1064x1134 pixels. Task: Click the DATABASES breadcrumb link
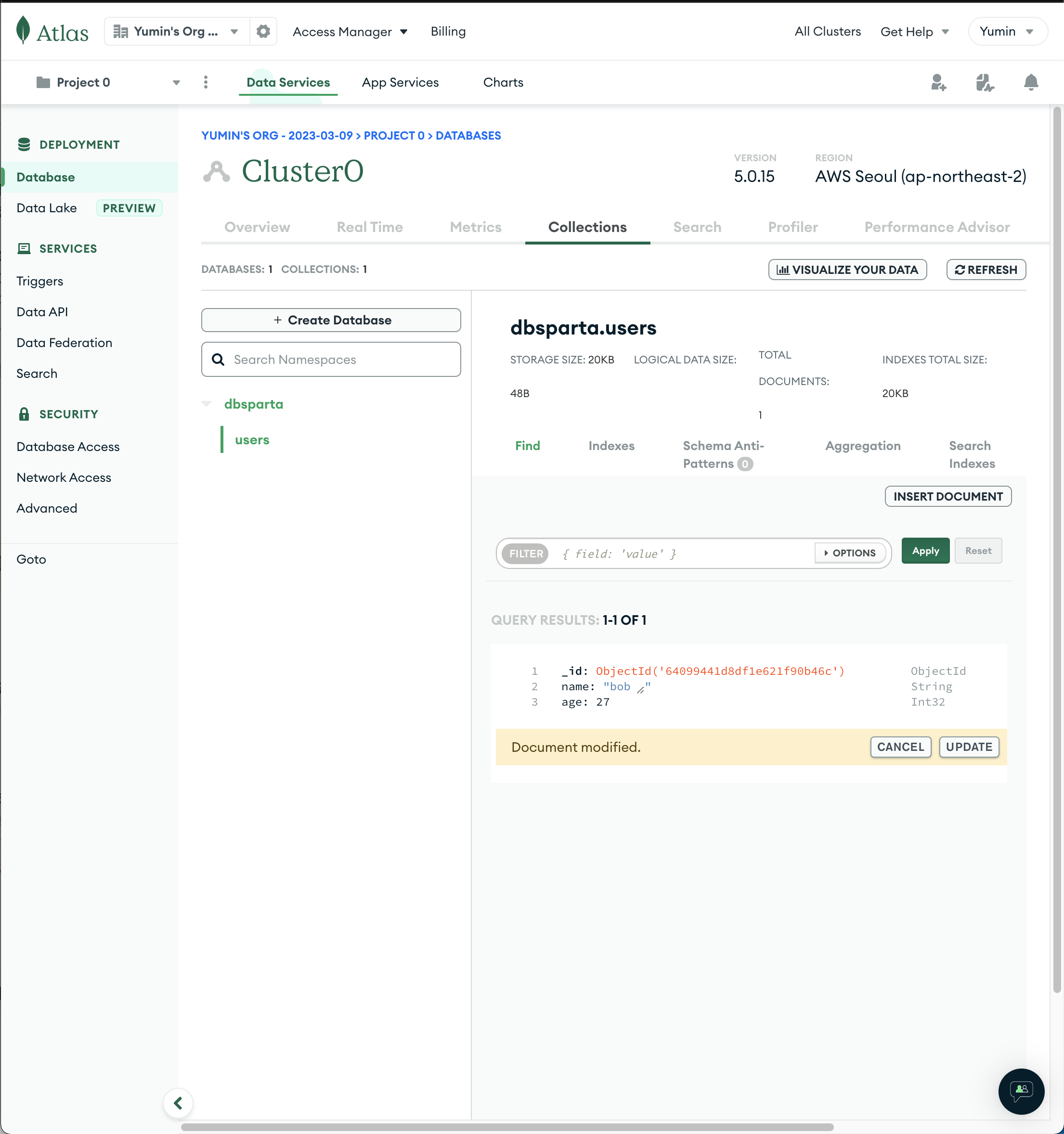(468, 135)
